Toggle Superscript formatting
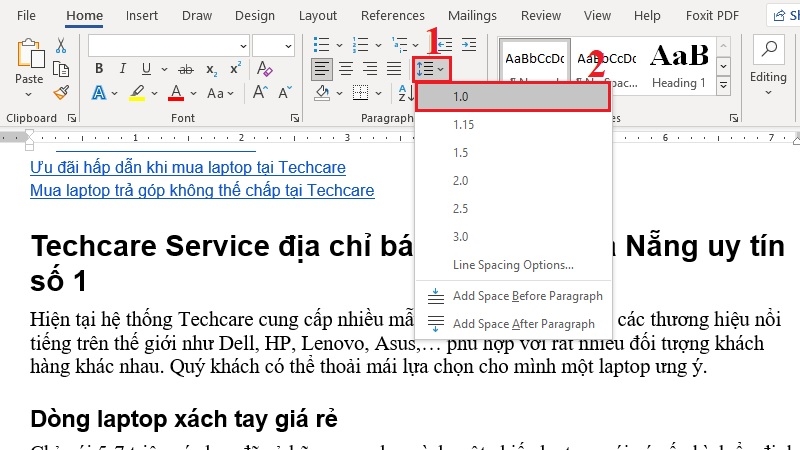 point(235,68)
